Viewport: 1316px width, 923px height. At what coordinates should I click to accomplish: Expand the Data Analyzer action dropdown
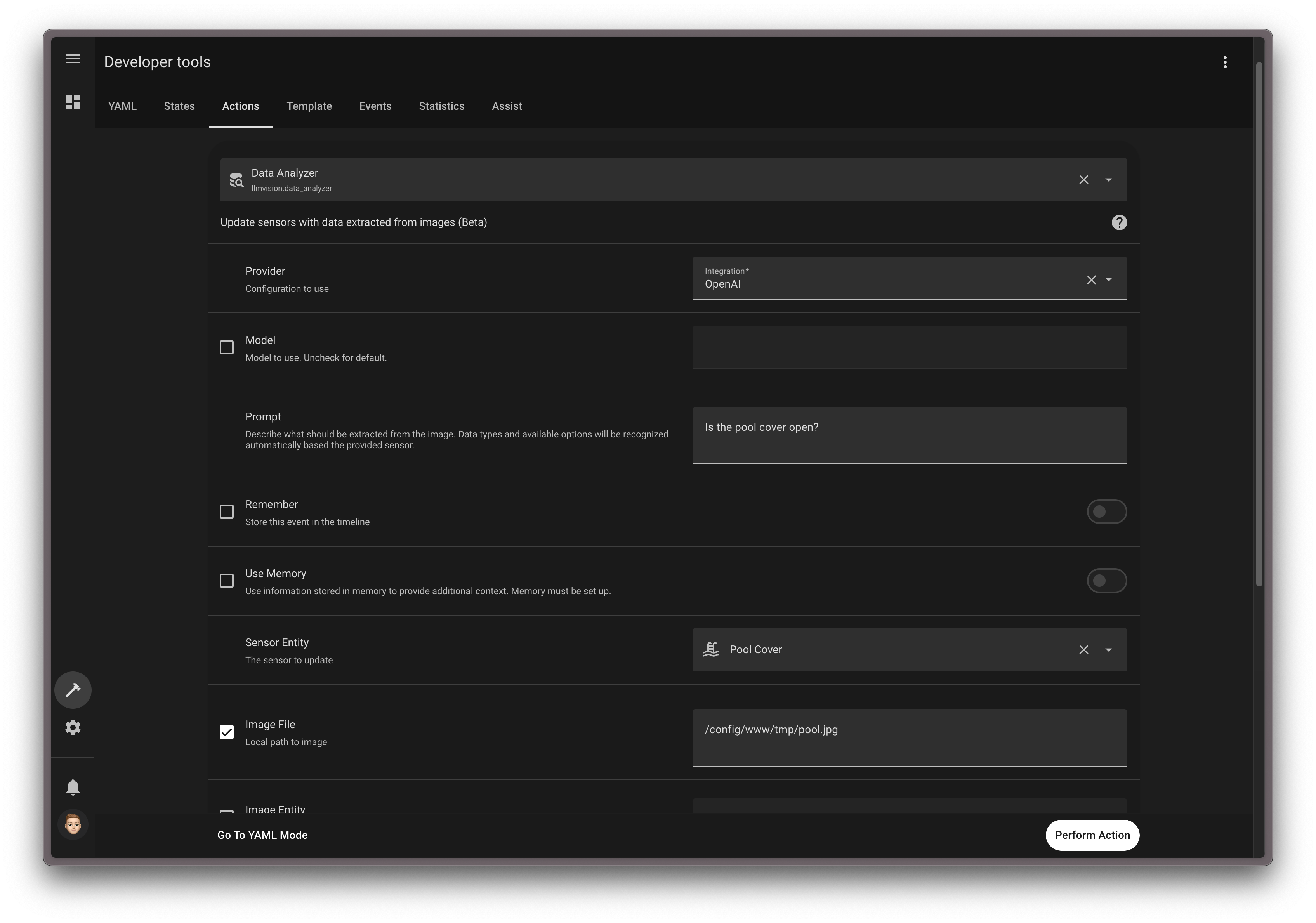point(1109,180)
